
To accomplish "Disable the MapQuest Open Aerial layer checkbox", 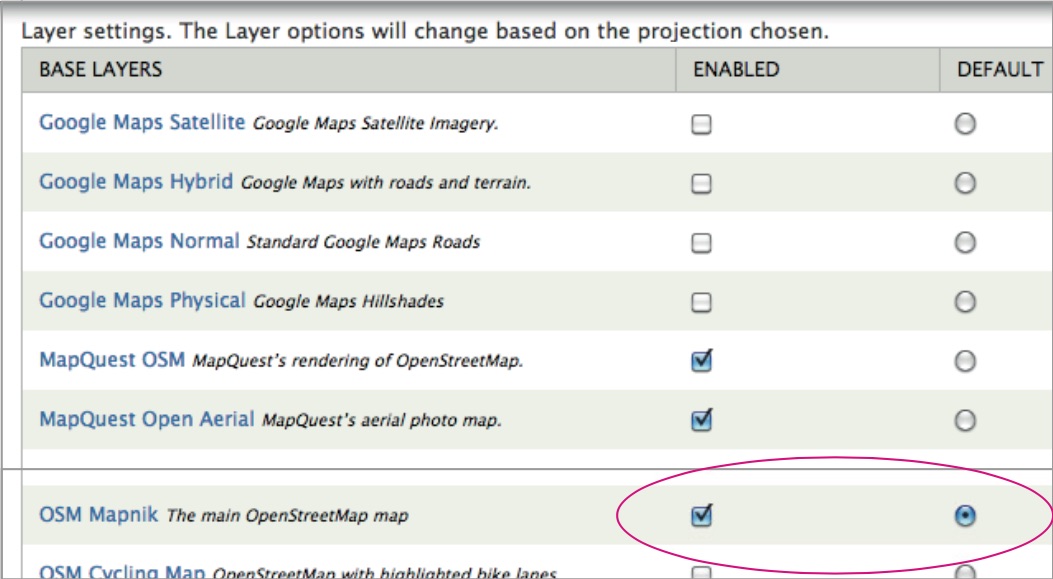I will 702,421.
